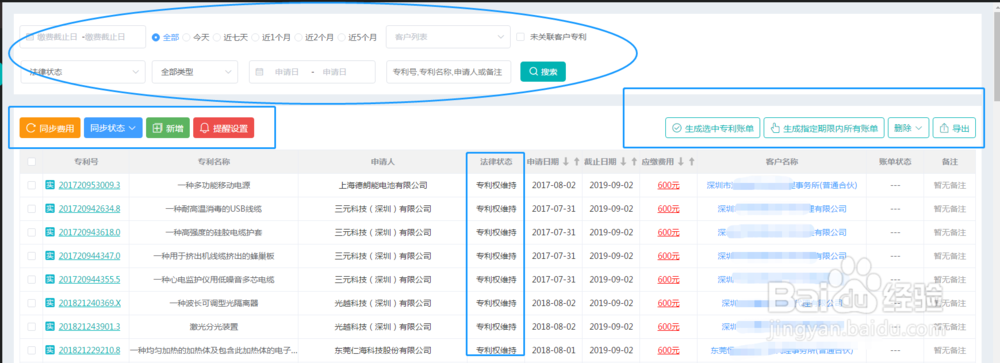This screenshot has height=363, width=1000.
Task: Sort 应缴费用 column descending arrow
Action: pyautogui.click(x=680, y=162)
